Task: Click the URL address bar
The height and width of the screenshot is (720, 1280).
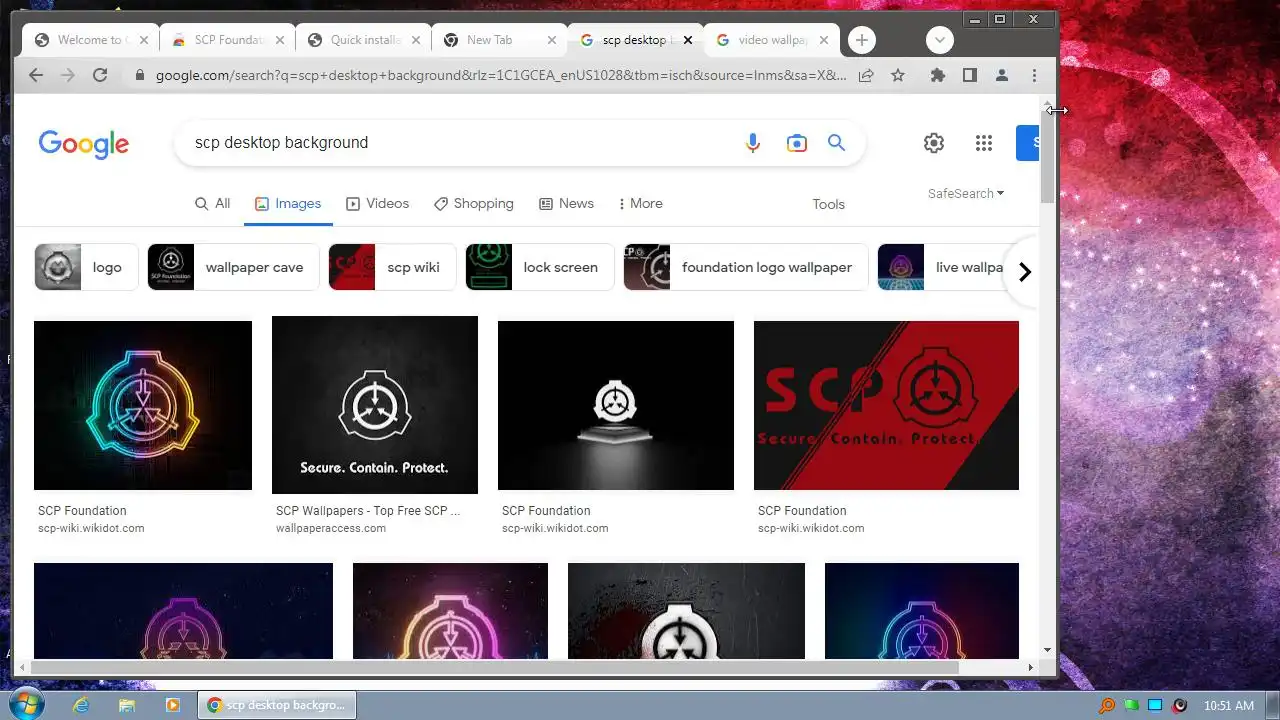Action: [x=500, y=75]
